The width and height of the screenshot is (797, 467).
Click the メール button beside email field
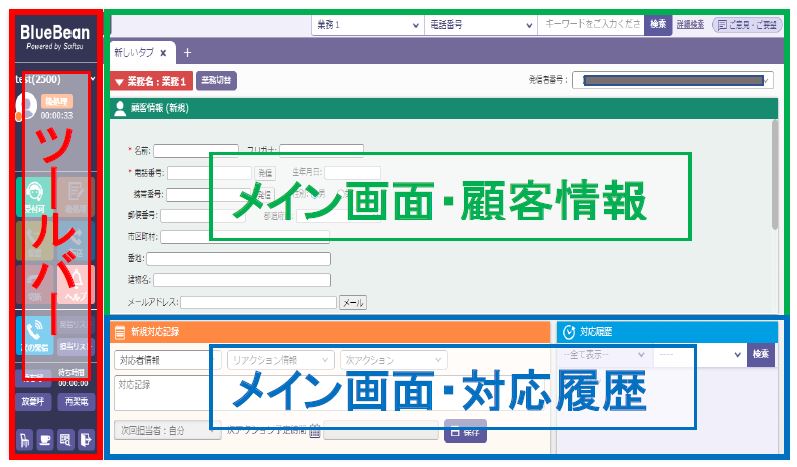coord(353,302)
